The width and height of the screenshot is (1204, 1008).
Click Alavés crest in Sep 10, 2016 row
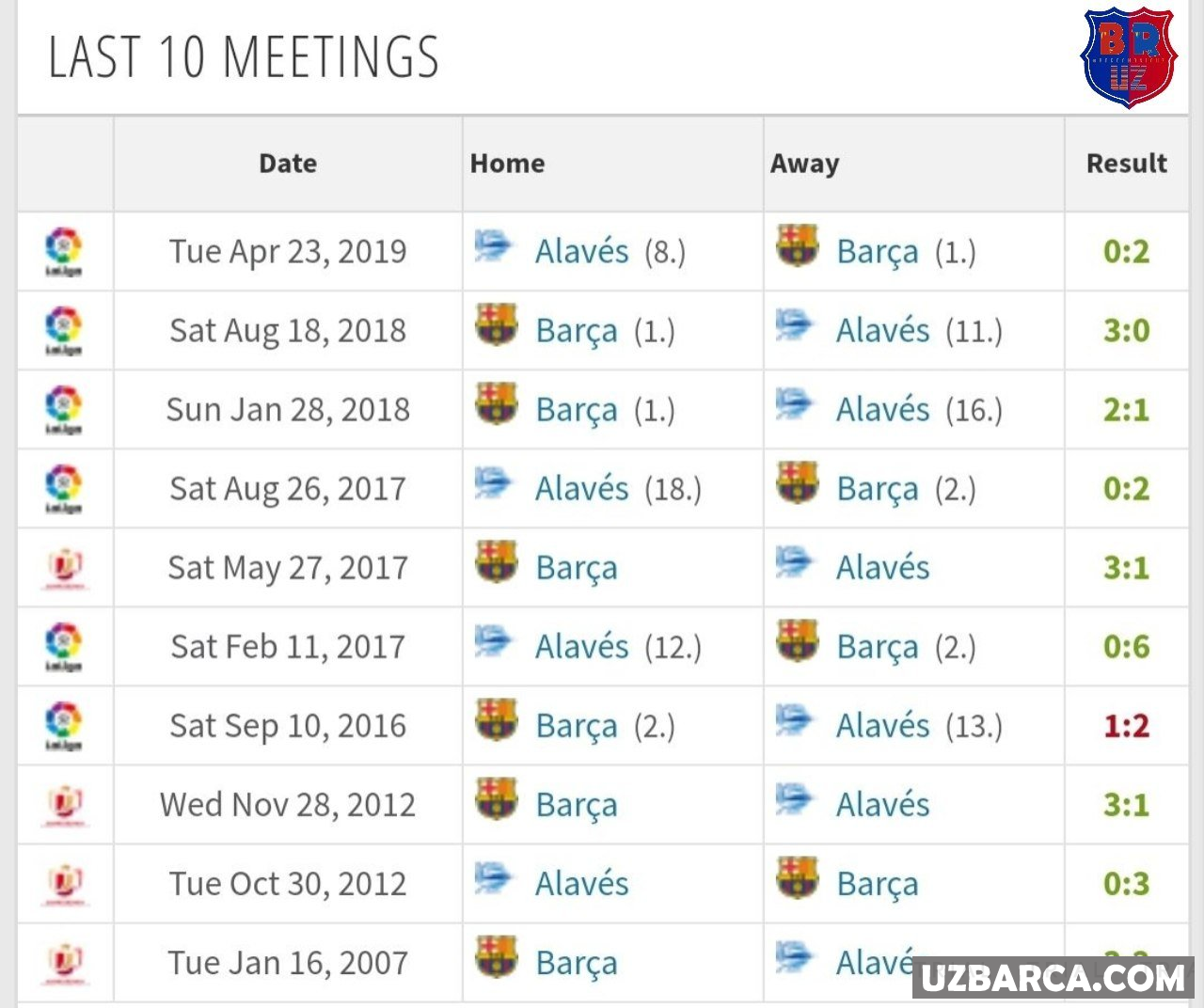(x=794, y=721)
